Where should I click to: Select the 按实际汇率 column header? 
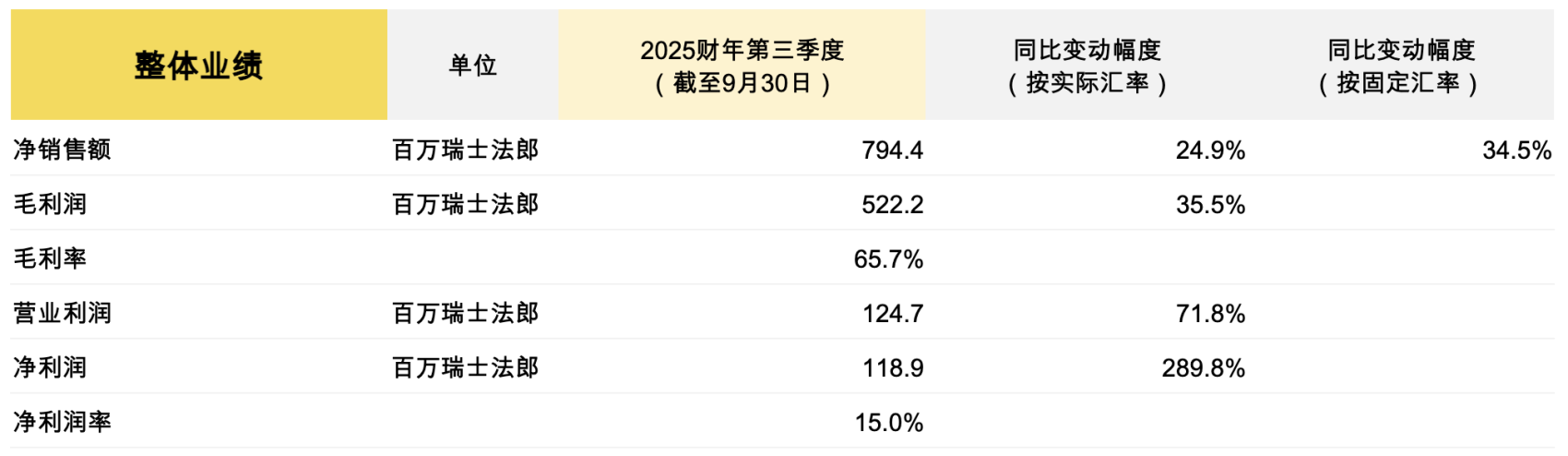click(x=1087, y=66)
